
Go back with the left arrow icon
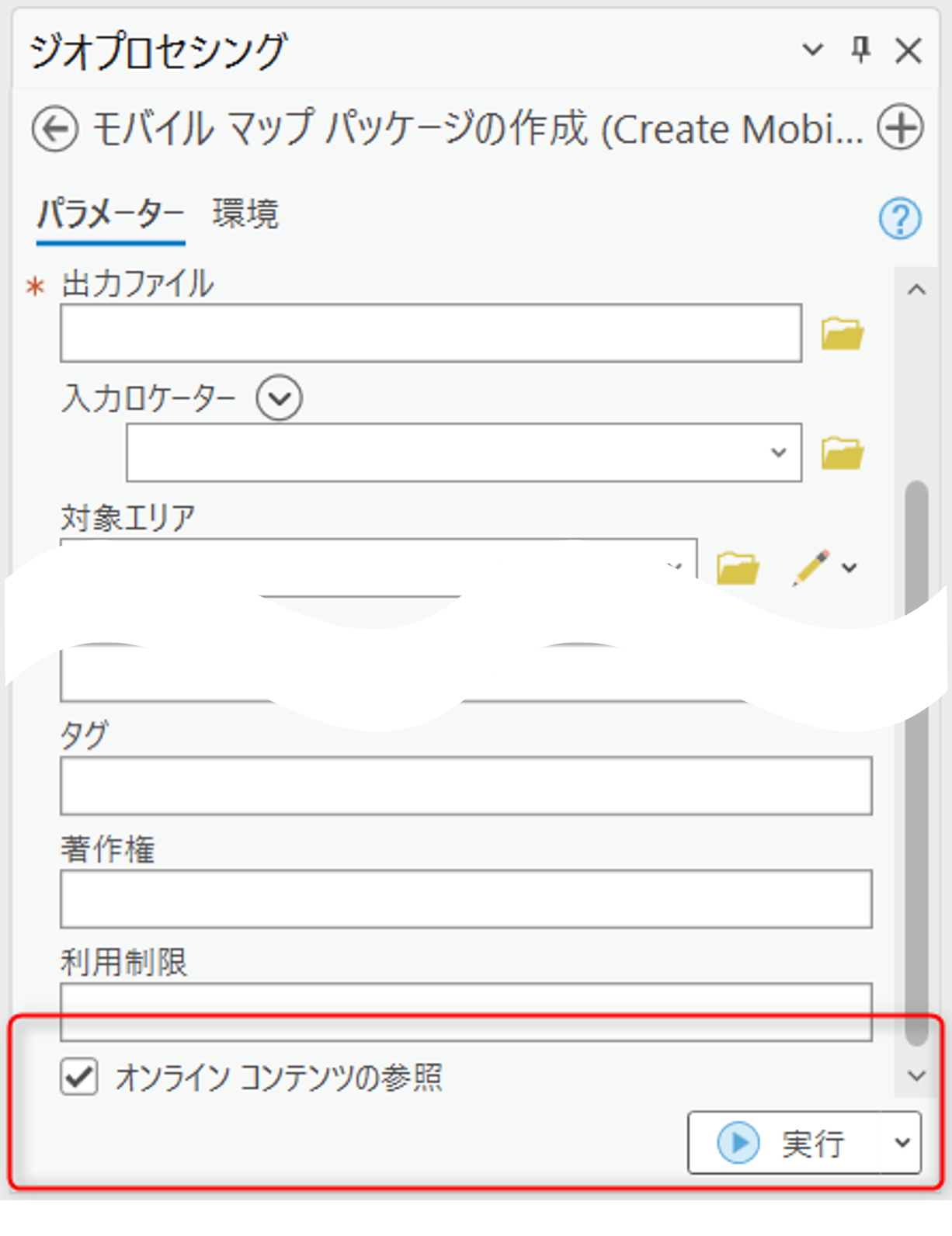pyautogui.click(x=54, y=128)
